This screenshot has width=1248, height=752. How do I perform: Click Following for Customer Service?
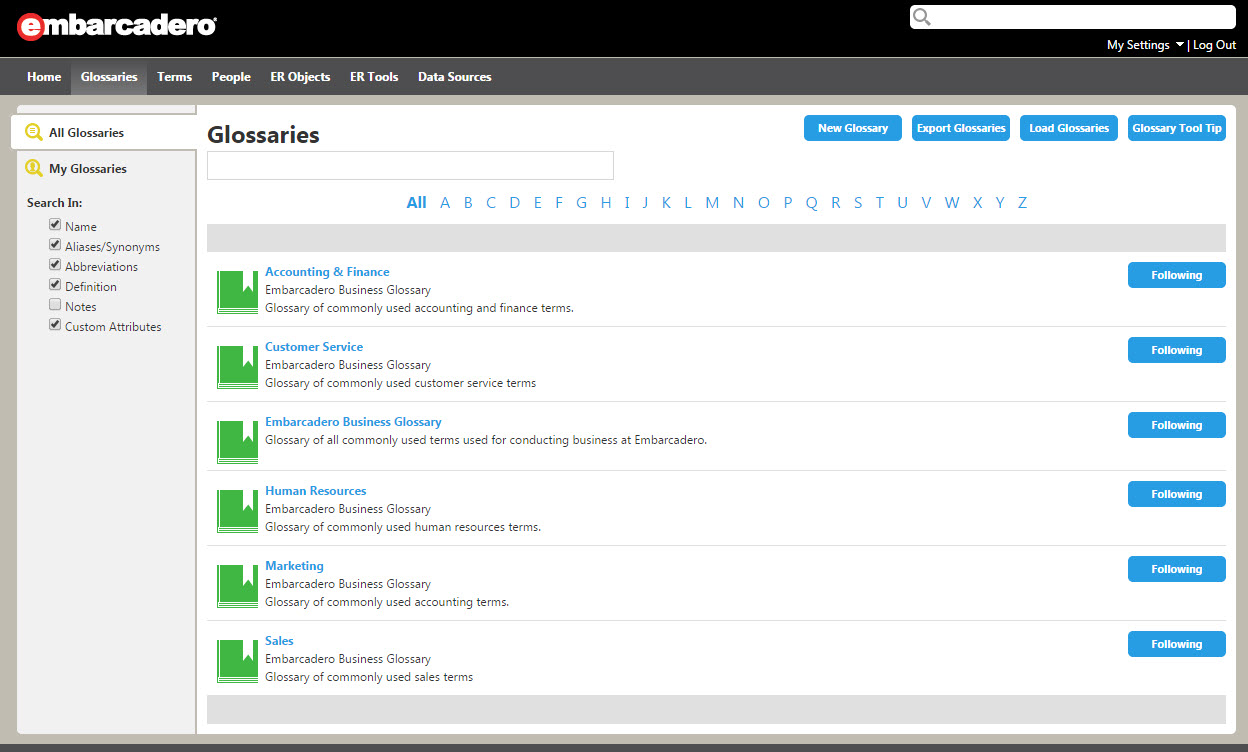click(x=1177, y=350)
